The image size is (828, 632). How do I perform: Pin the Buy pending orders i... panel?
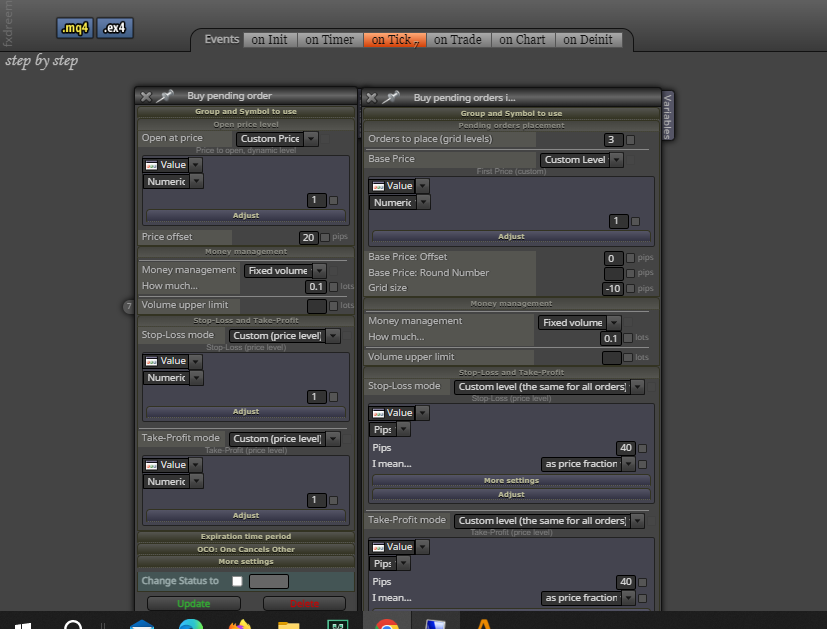tap(391, 98)
